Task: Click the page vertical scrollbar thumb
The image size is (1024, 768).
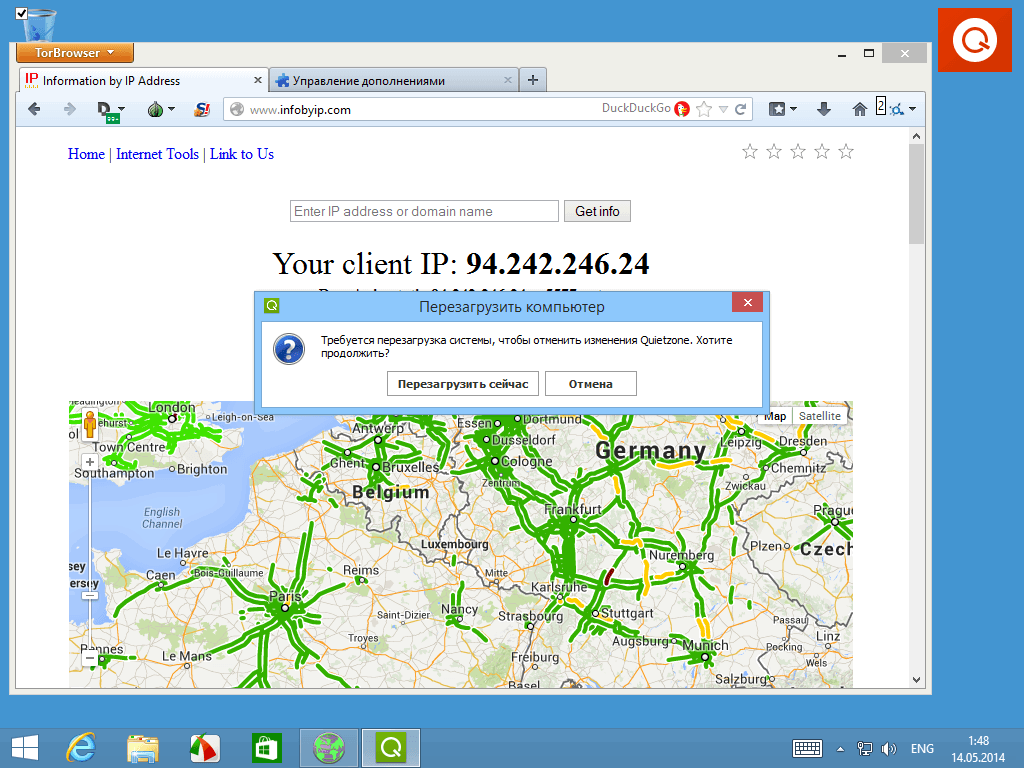Action: click(x=916, y=194)
